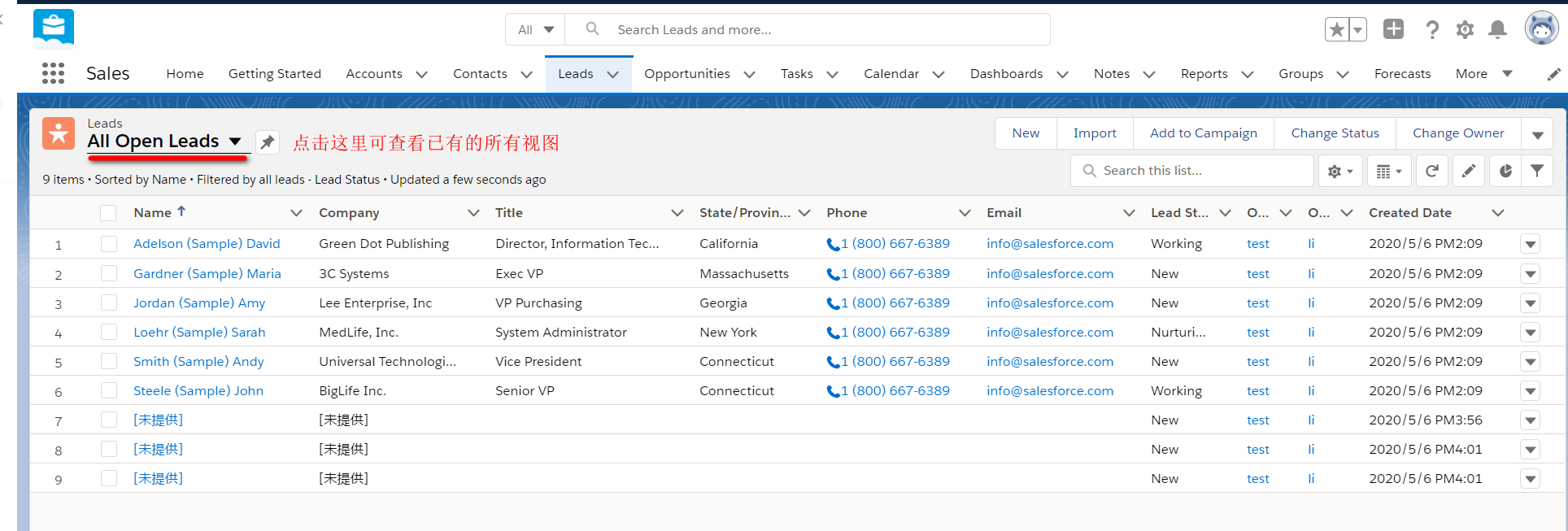The width and height of the screenshot is (1568, 531).
Task: Expand the Accounts tab chevron
Action: tap(421, 74)
